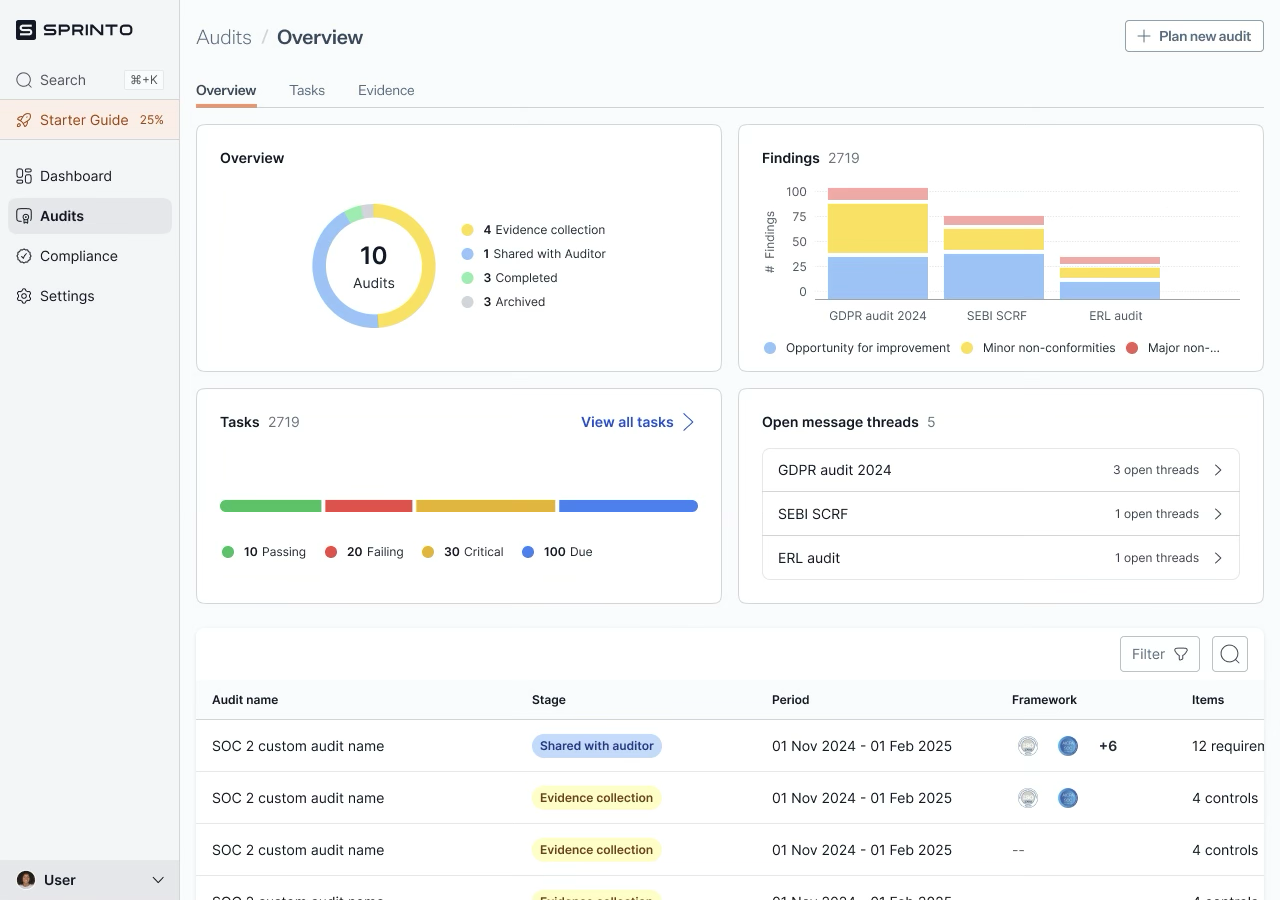Click the Filter button

[1160, 654]
